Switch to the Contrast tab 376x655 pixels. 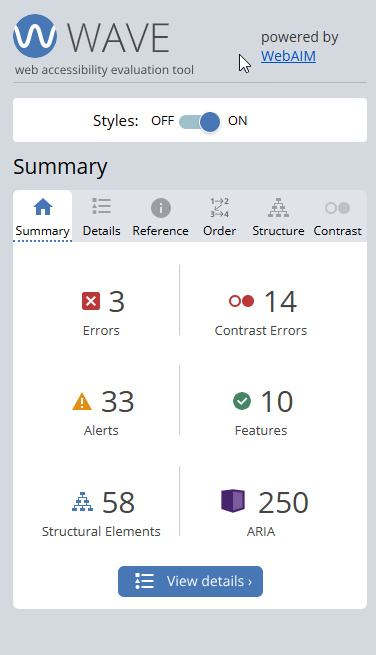pos(338,216)
